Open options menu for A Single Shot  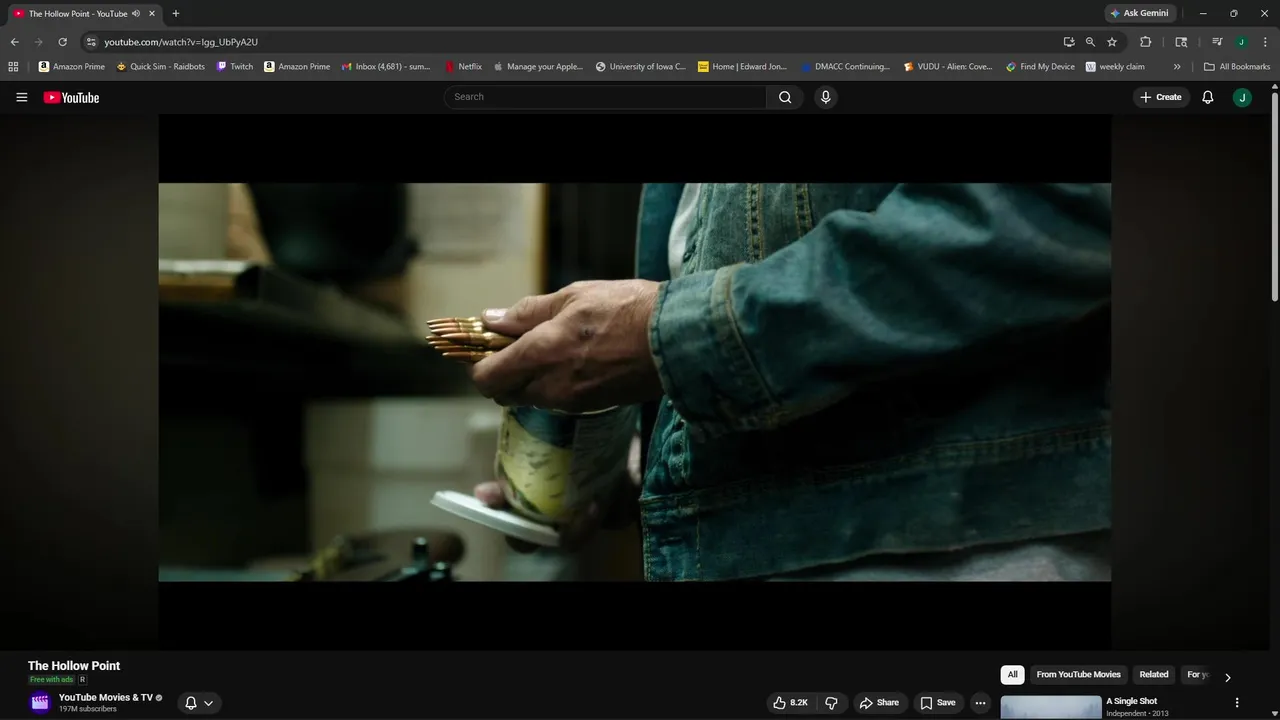[1237, 703]
